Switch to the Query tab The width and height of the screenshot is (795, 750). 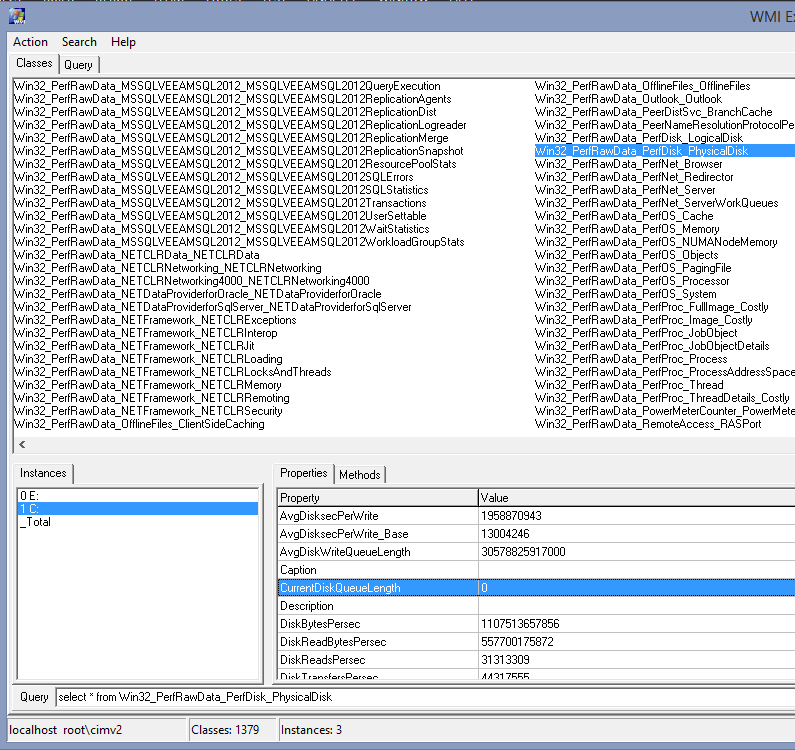tap(78, 65)
